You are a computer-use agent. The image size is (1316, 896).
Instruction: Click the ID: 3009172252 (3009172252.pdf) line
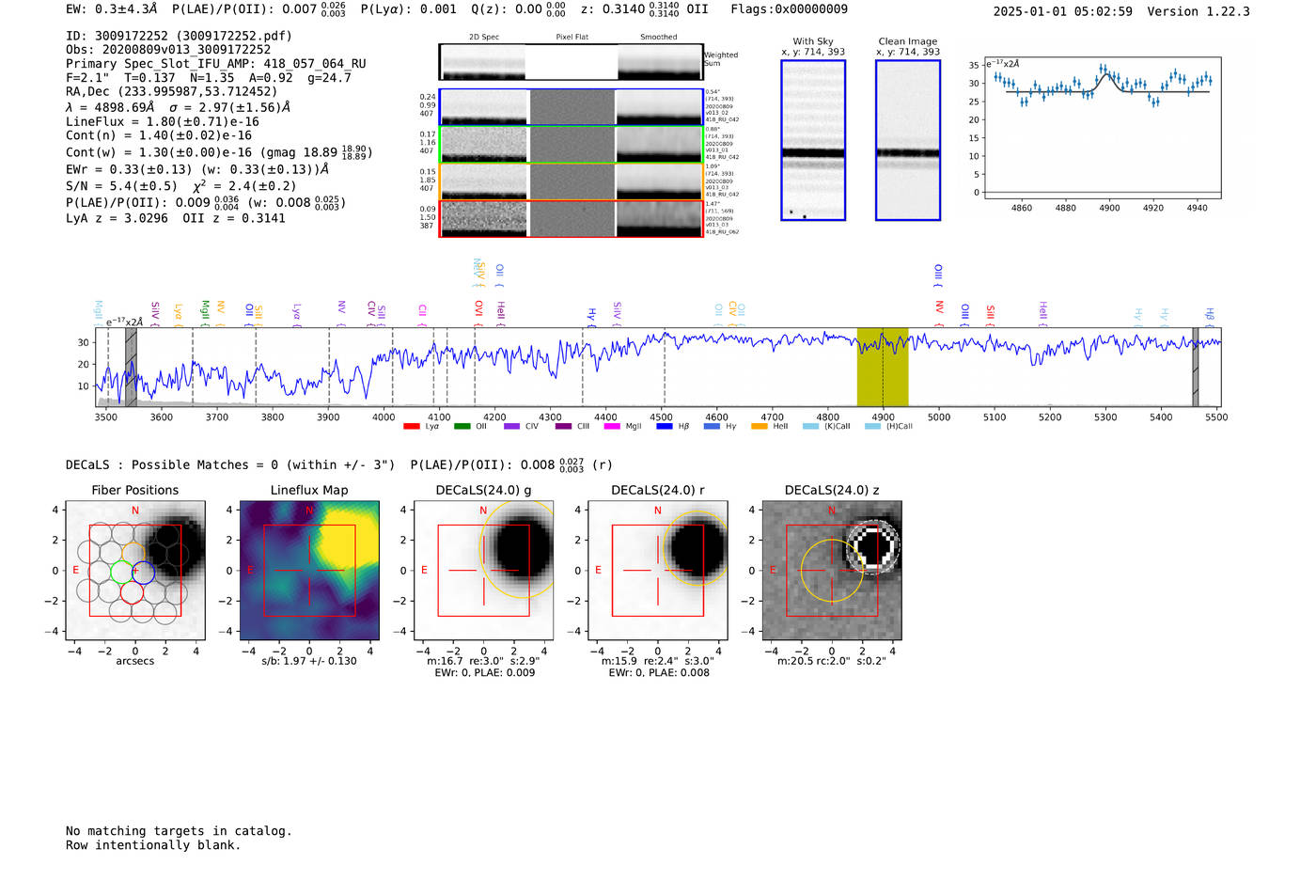pos(179,36)
